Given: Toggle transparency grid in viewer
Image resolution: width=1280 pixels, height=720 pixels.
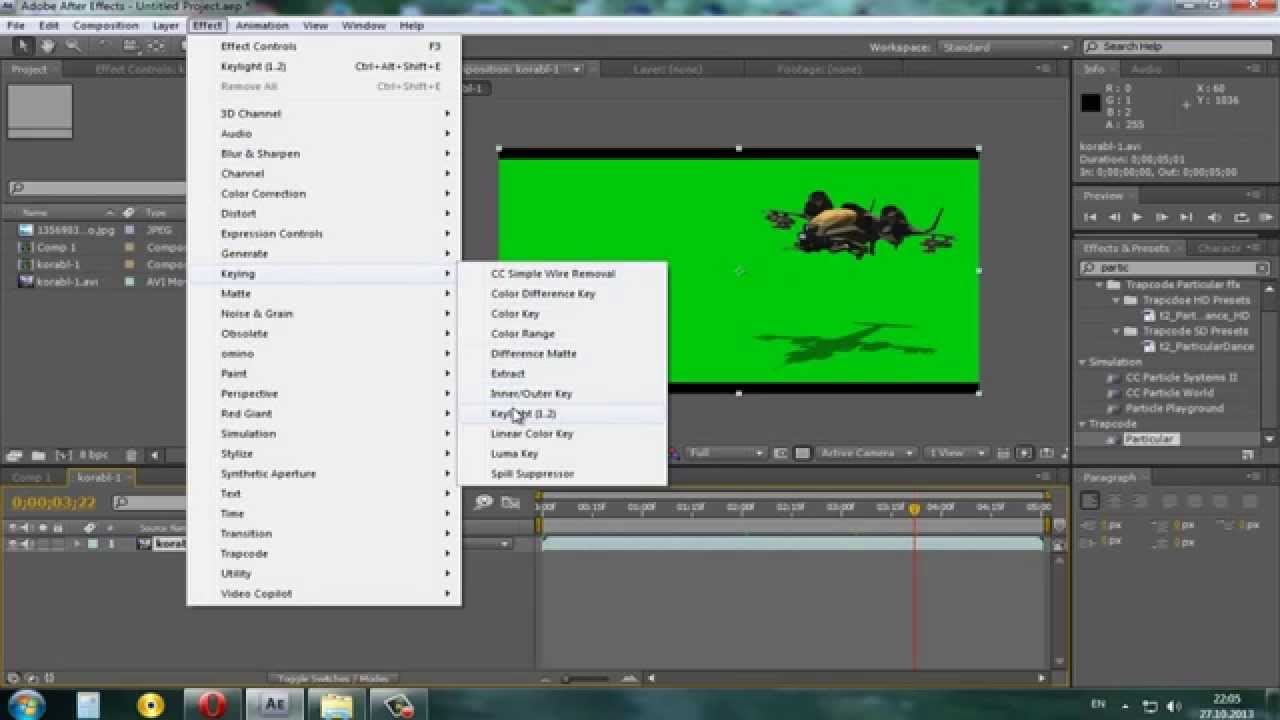Looking at the screenshot, I should [802, 453].
